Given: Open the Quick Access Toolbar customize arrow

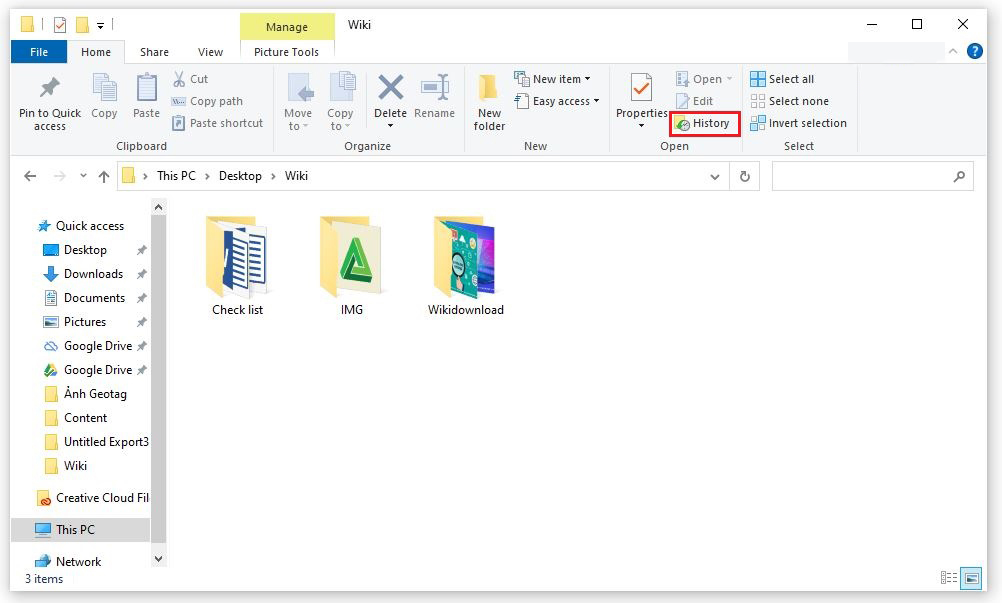Looking at the screenshot, I should tap(100, 26).
